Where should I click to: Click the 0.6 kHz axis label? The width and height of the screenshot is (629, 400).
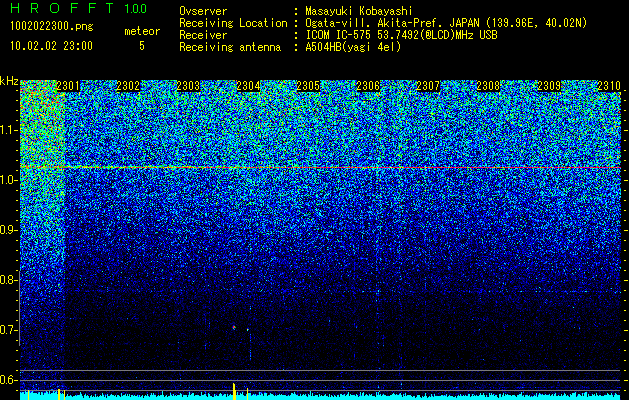pos(9,380)
